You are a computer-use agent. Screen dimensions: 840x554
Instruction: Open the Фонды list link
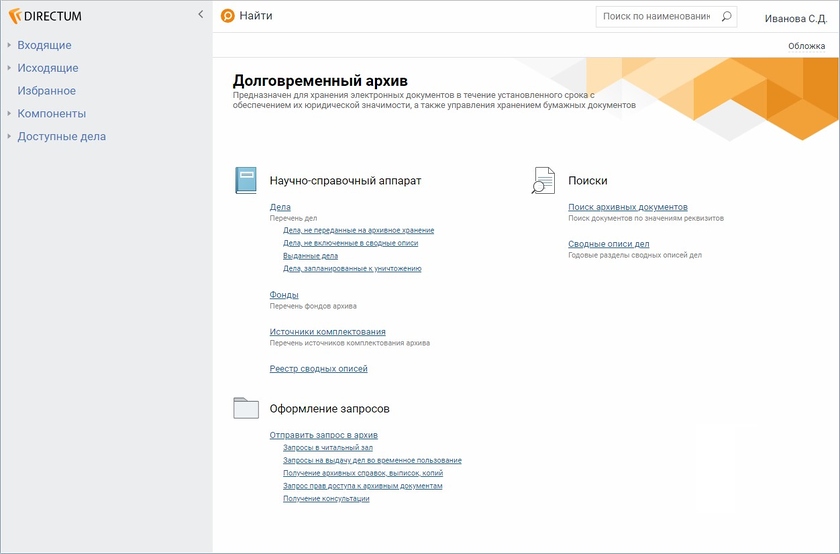point(284,295)
